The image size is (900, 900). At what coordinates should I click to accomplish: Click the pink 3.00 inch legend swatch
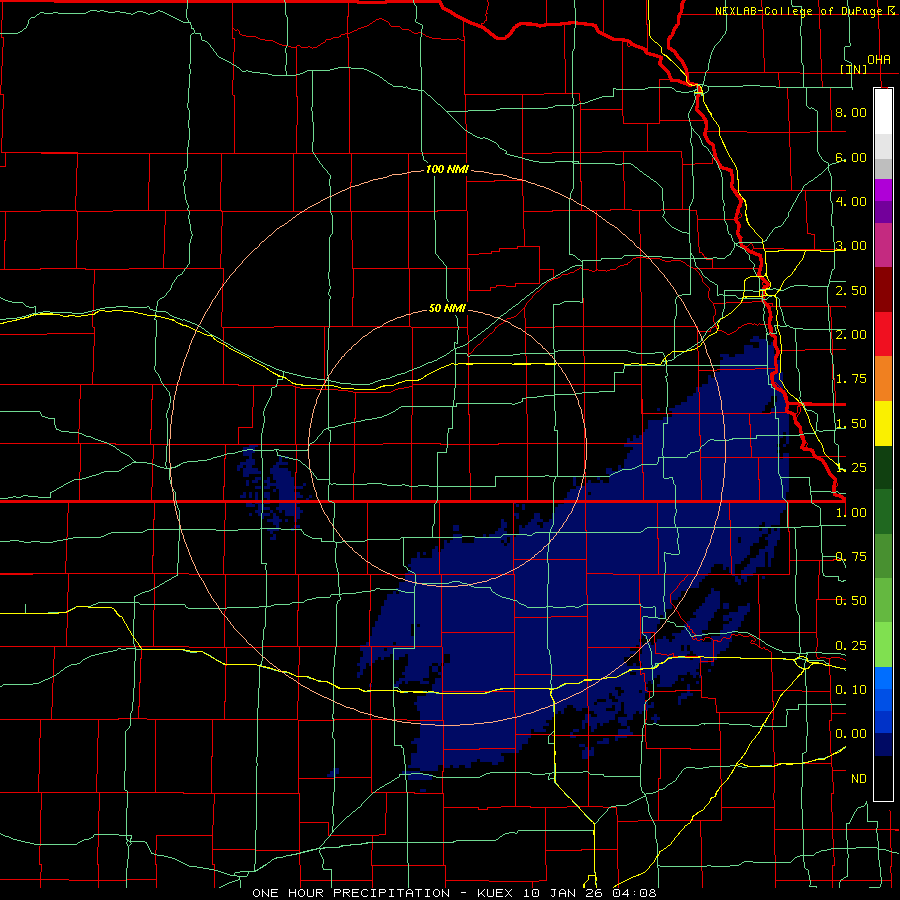pos(883,245)
